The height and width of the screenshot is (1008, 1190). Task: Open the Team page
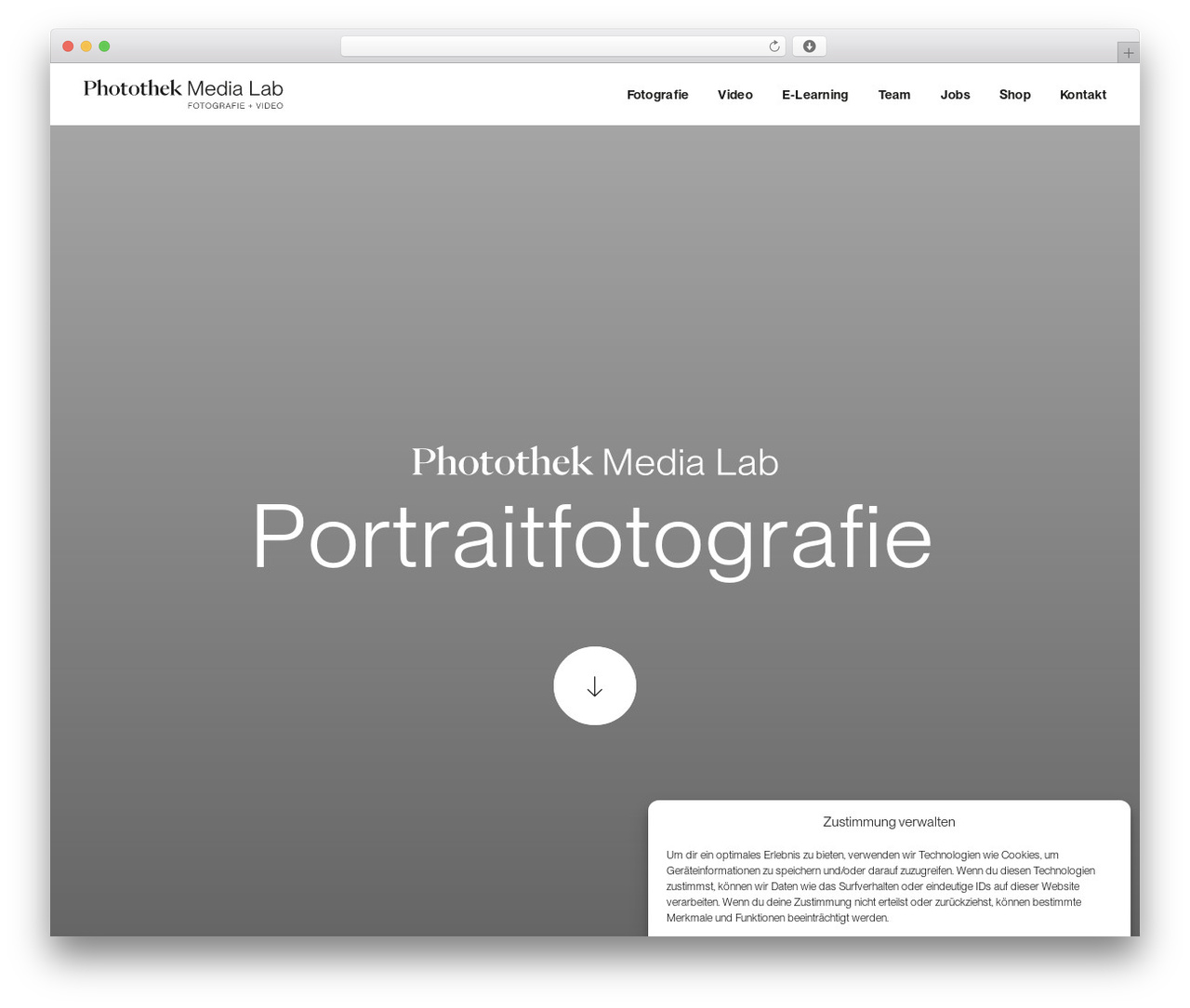click(894, 95)
